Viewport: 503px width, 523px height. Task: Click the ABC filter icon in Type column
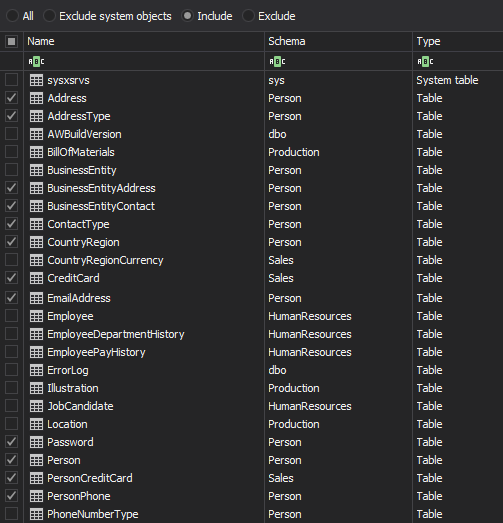tap(425, 61)
